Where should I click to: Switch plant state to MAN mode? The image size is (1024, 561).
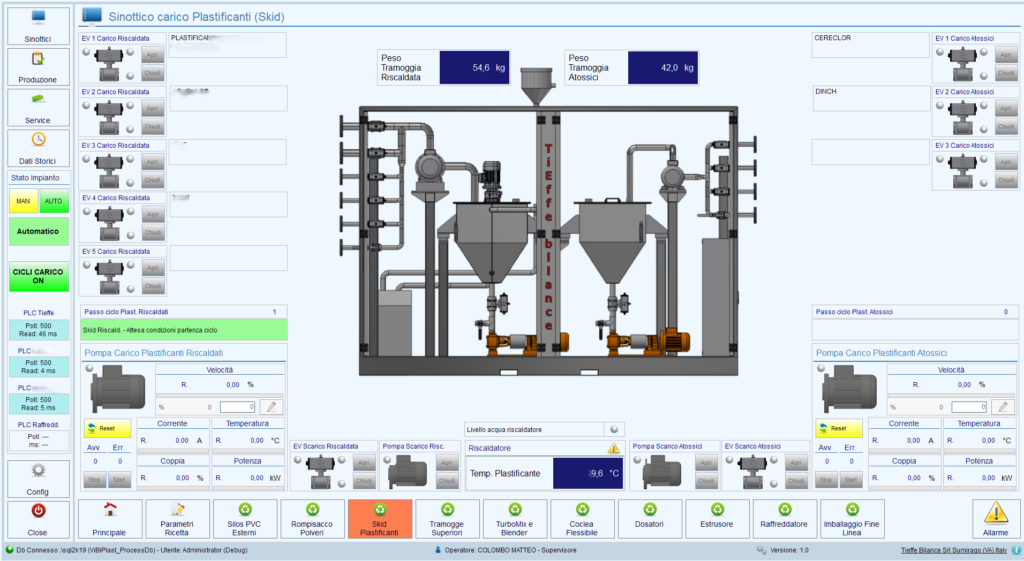coord(23,201)
